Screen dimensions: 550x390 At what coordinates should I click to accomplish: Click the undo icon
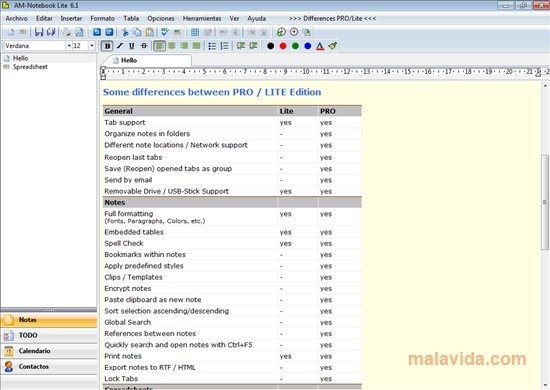[x=97, y=32]
